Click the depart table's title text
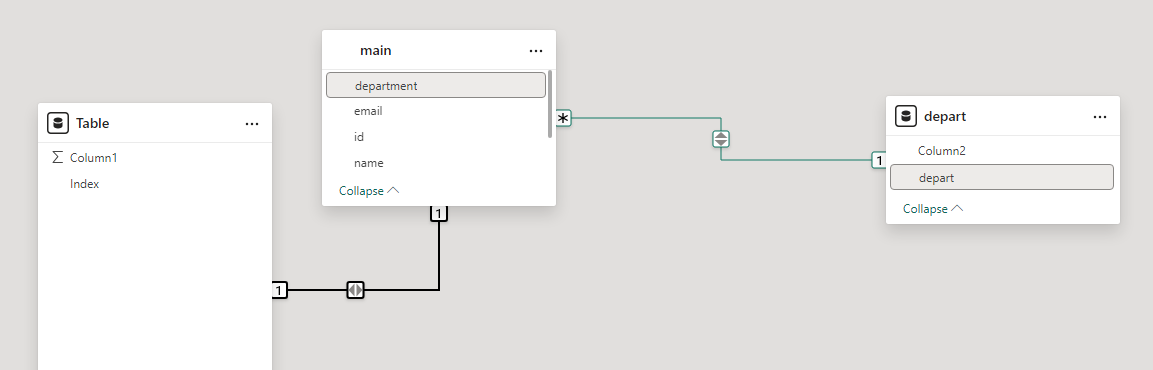The width and height of the screenshot is (1153, 370). point(945,116)
